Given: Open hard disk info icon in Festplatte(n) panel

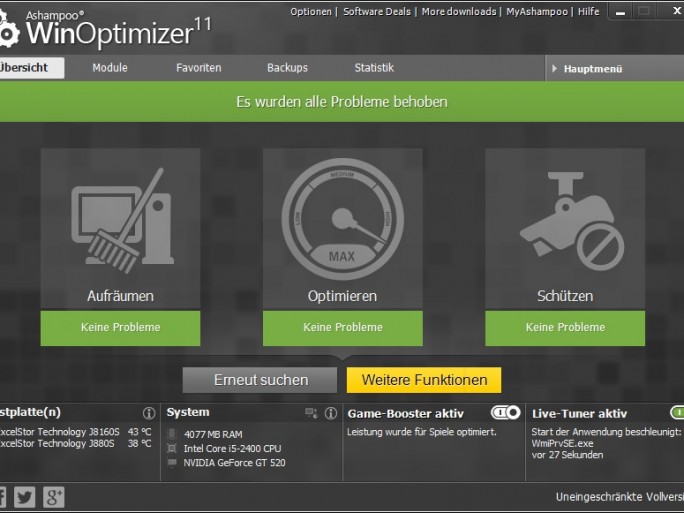Looking at the screenshot, I should [x=149, y=413].
